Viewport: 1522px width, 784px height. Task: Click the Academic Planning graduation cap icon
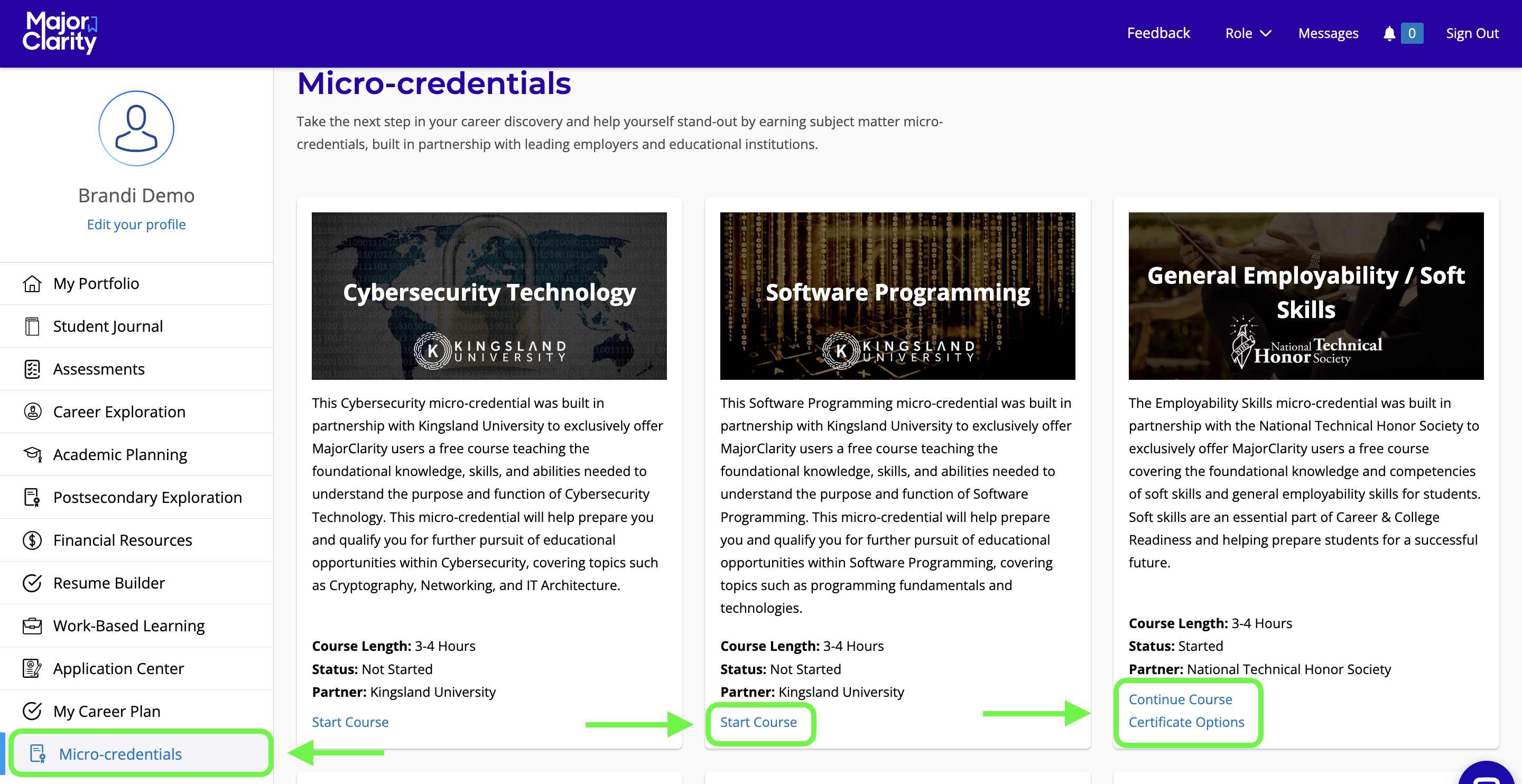pos(32,454)
